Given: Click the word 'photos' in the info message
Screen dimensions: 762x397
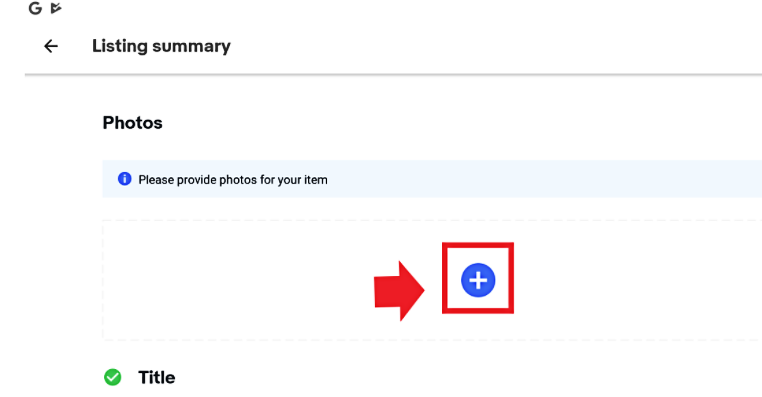Looking at the screenshot, I should click(238, 180).
